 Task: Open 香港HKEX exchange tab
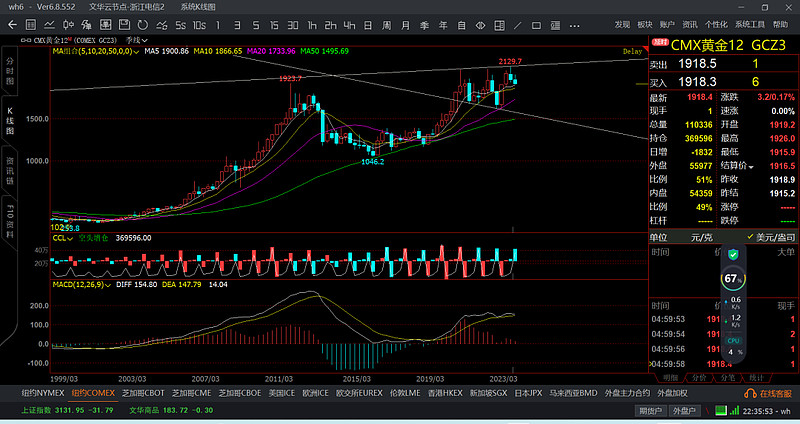tap(445, 393)
